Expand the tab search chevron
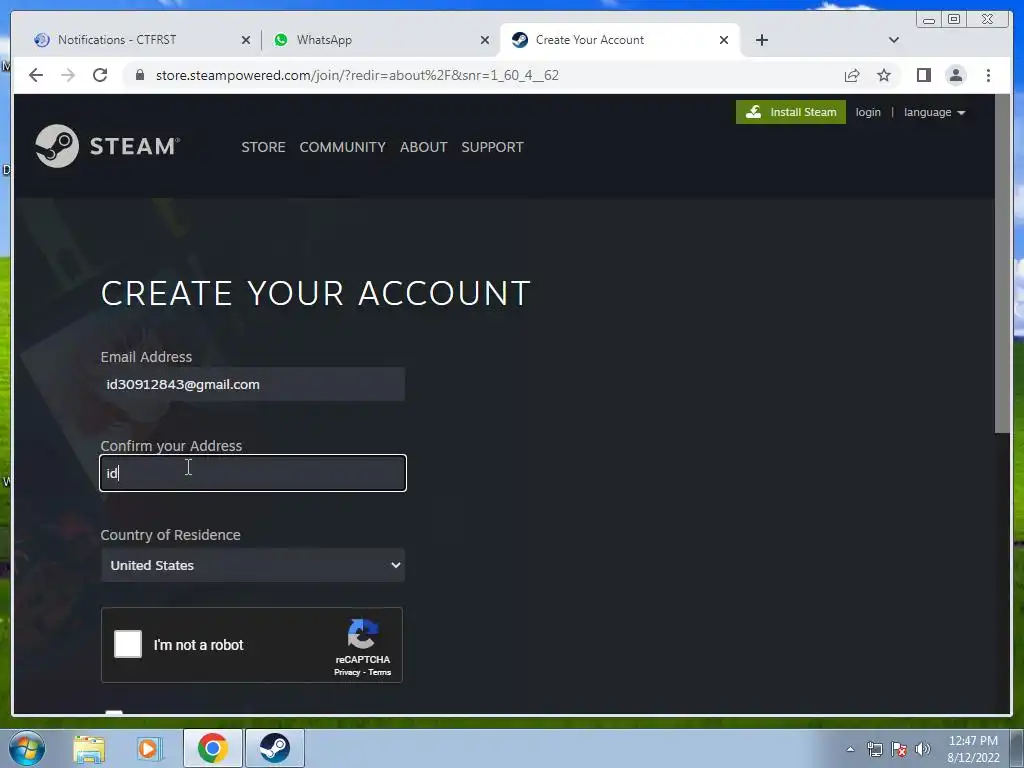1024x768 pixels. (893, 40)
